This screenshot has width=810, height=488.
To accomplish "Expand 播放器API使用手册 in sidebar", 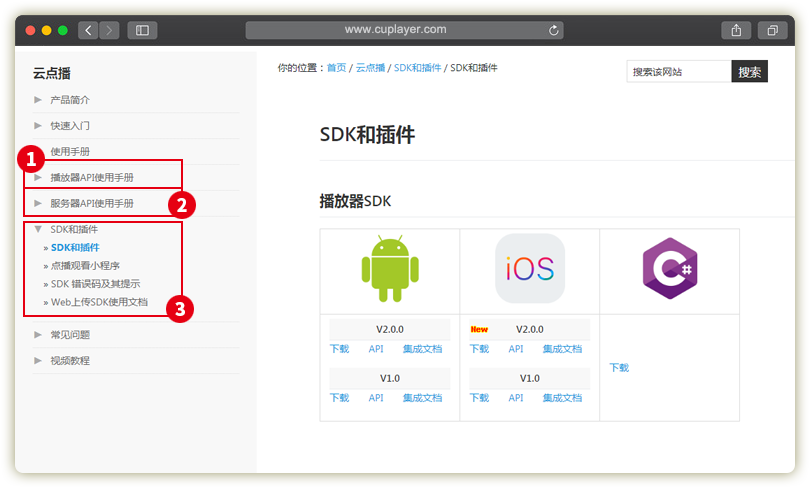I will 91,177.
